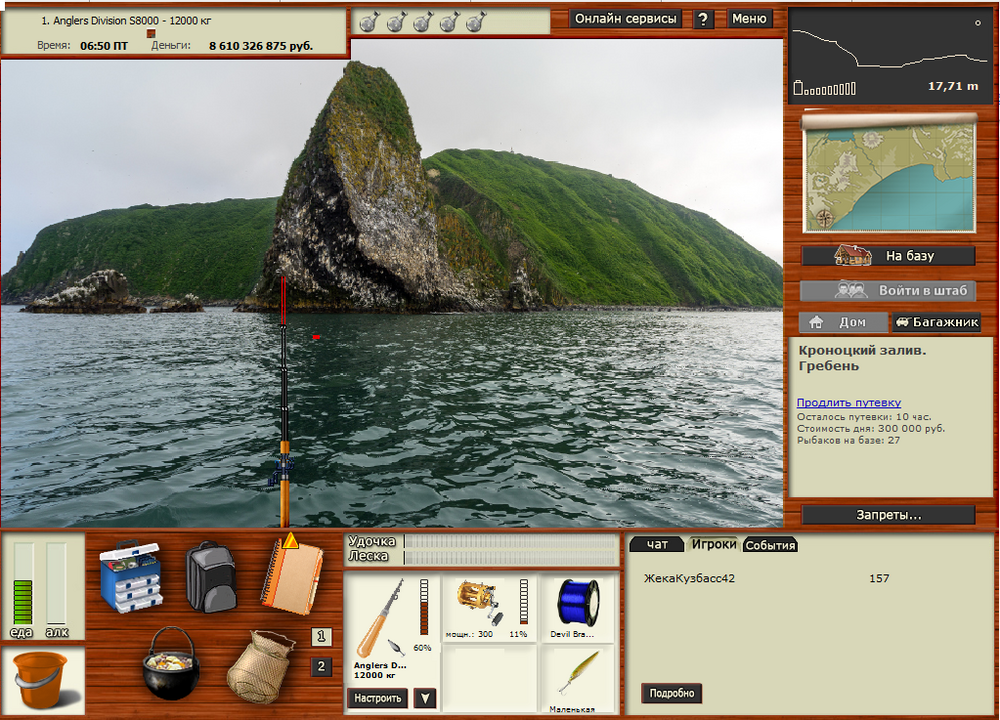The width and height of the screenshot is (1000, 720).
Task: Switch to the События tab
Action: pyautogui.click(x=770, y=544)
